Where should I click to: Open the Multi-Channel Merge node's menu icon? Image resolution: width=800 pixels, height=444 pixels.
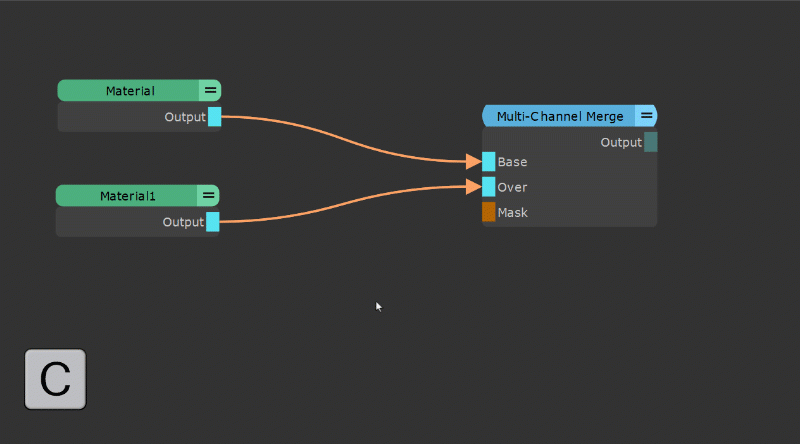click(x=646, y=116)
